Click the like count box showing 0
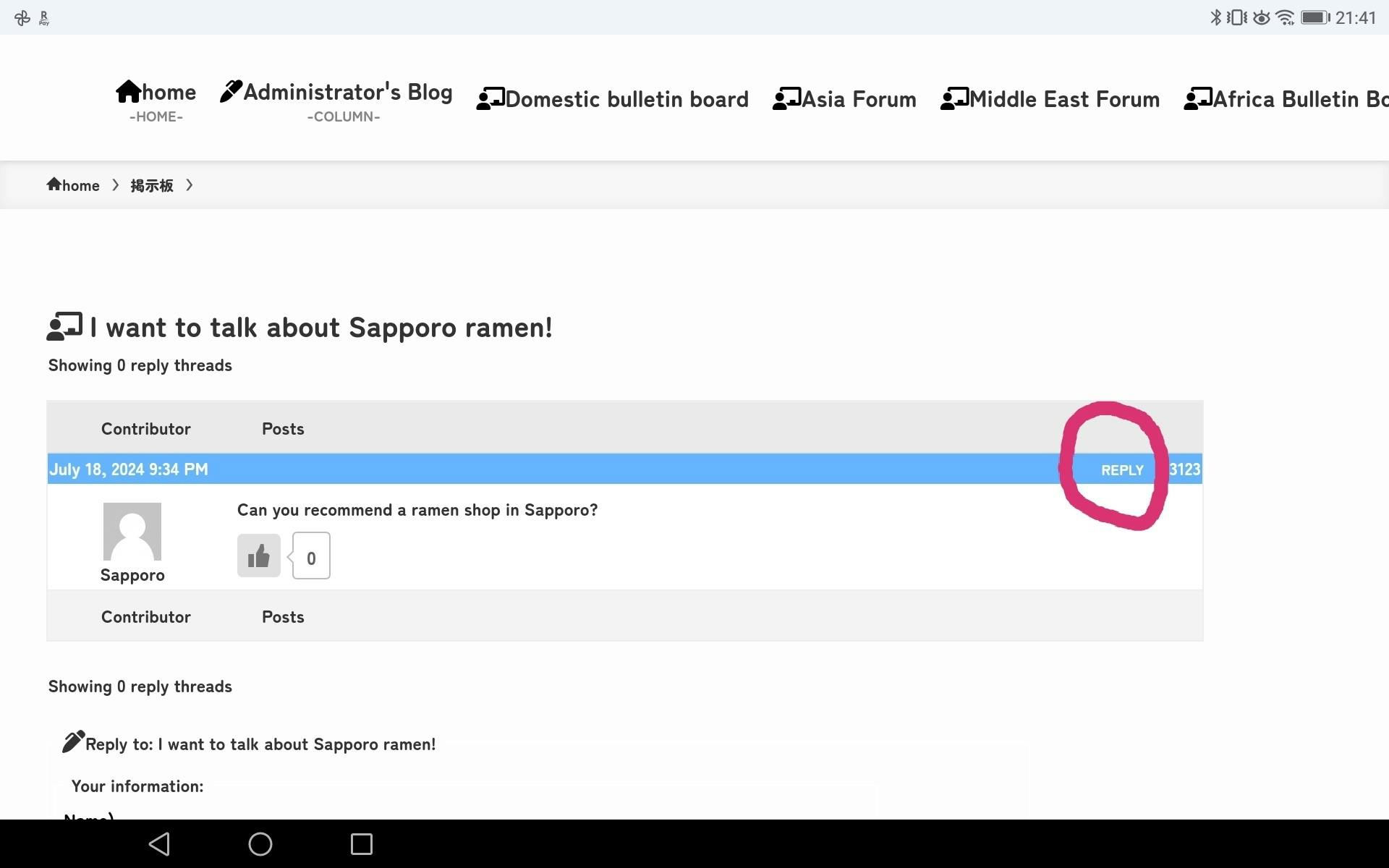Screen dimensions: 1389x868 [311, 556]
